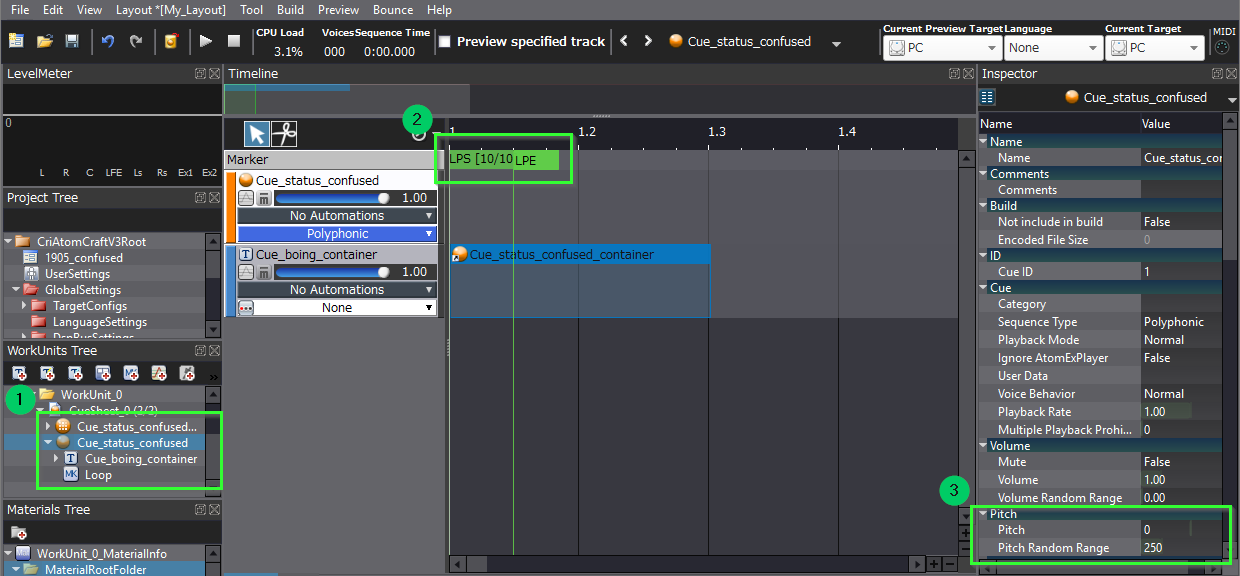Open the Language dropdown set to None

pos(1053,47)
